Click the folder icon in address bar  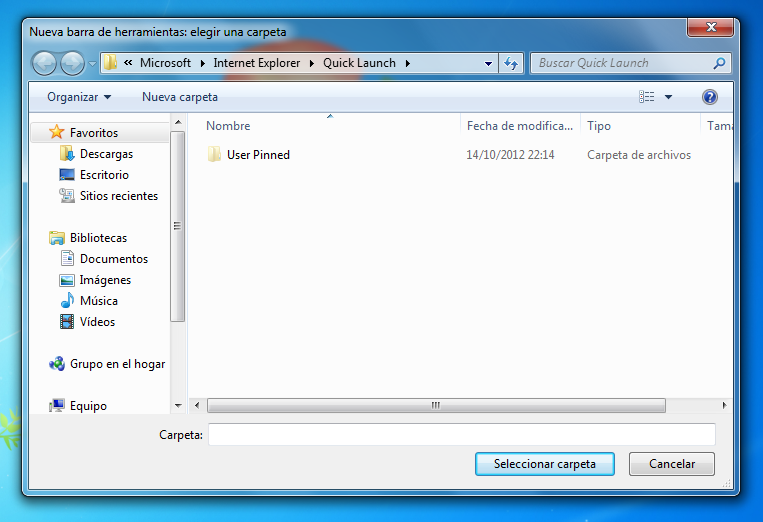tap(110, 63)
